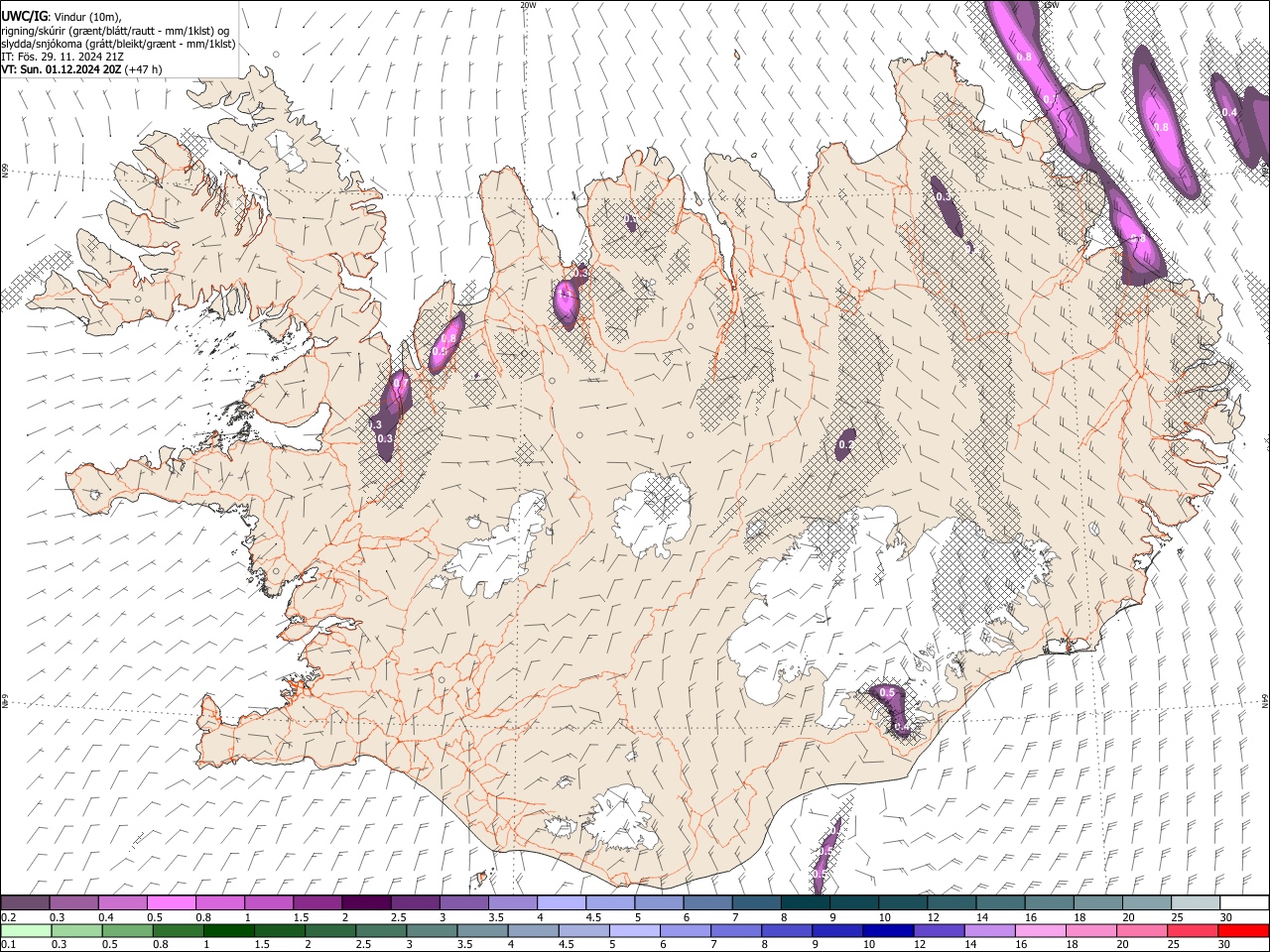
Task: Click the '0.4' label in far northeast offshore patch
Action: tap(1229, 112)
